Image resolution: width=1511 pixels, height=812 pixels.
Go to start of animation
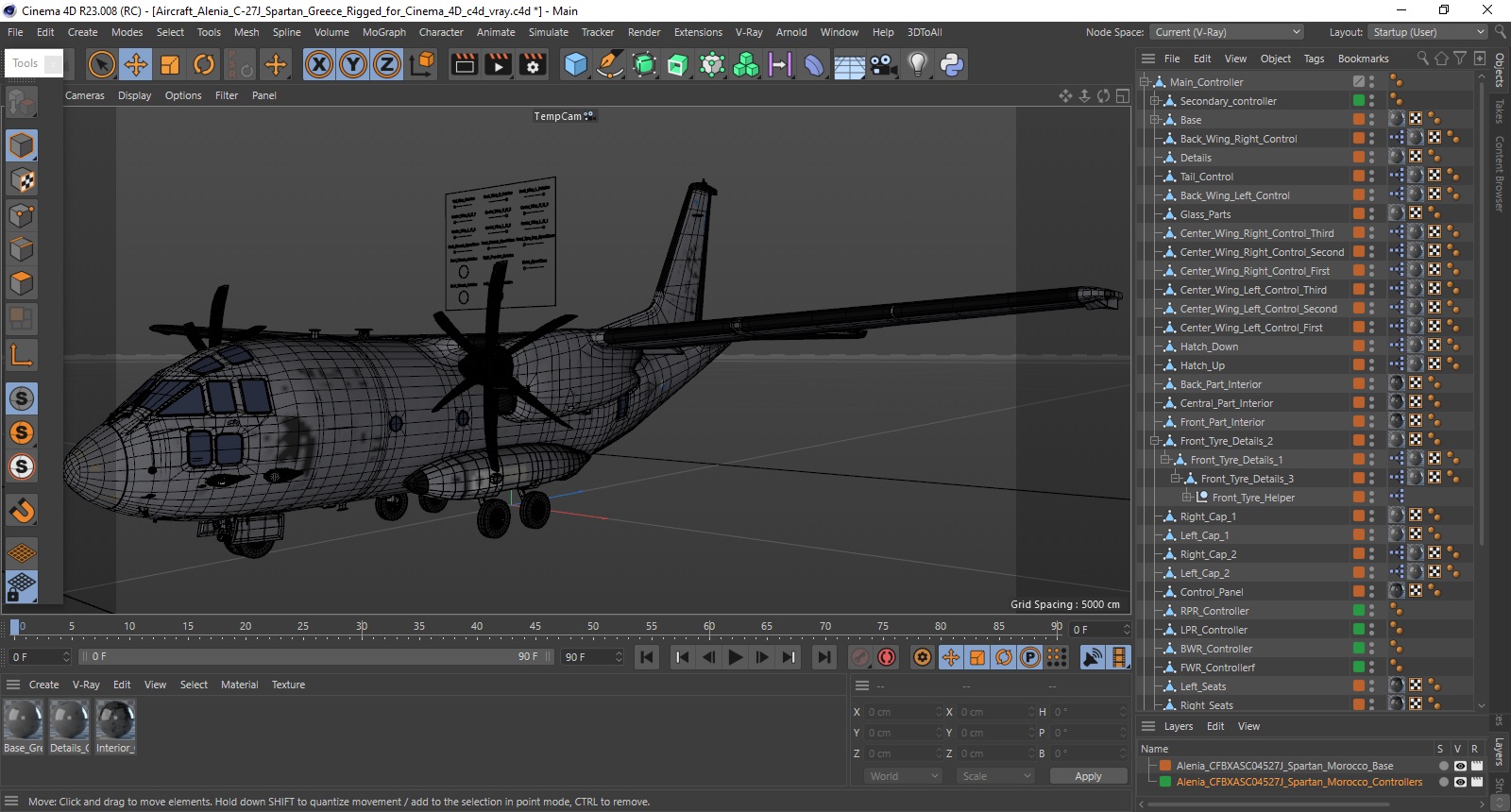(x=647, y=657)
